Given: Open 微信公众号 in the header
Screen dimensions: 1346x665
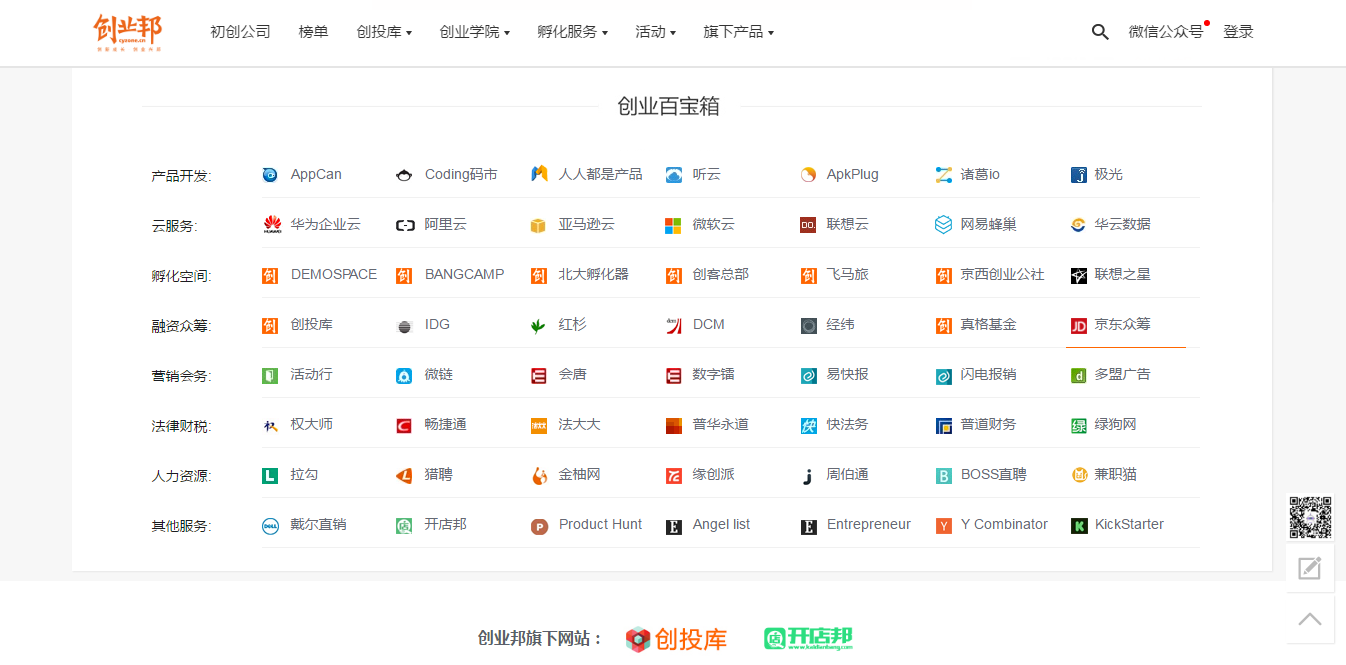Looking at the screenshot, I should click(1166, 32).
